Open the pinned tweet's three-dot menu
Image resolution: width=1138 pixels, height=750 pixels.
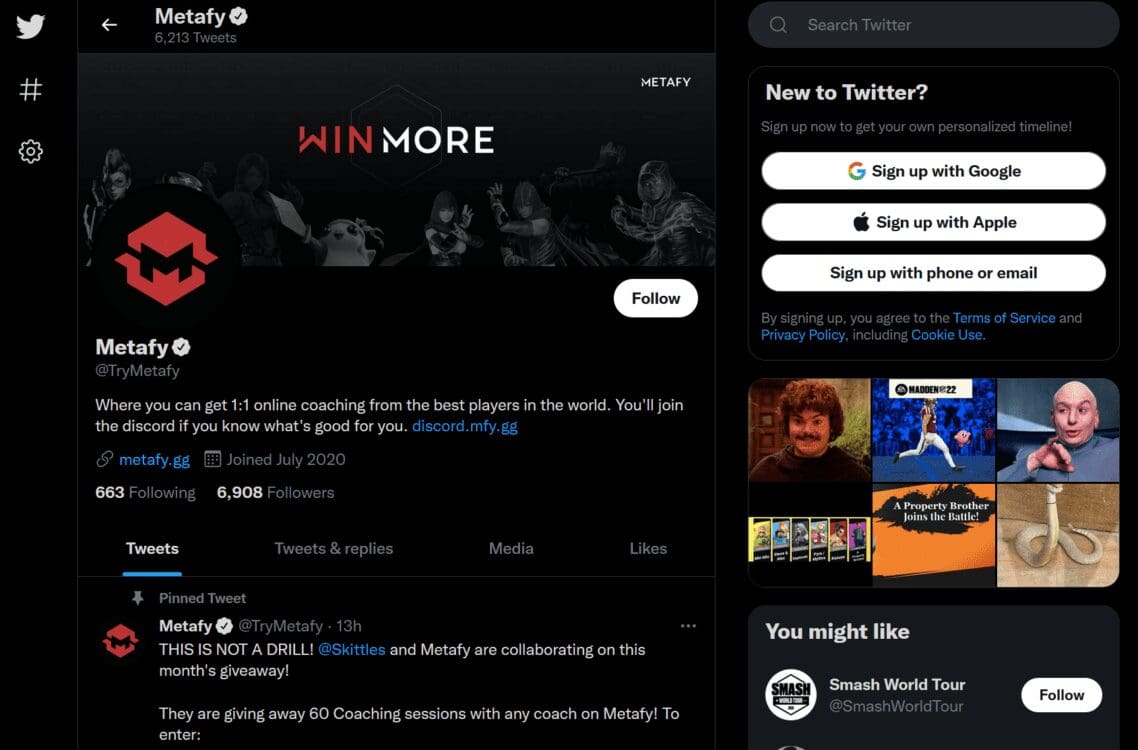(688, 626)
